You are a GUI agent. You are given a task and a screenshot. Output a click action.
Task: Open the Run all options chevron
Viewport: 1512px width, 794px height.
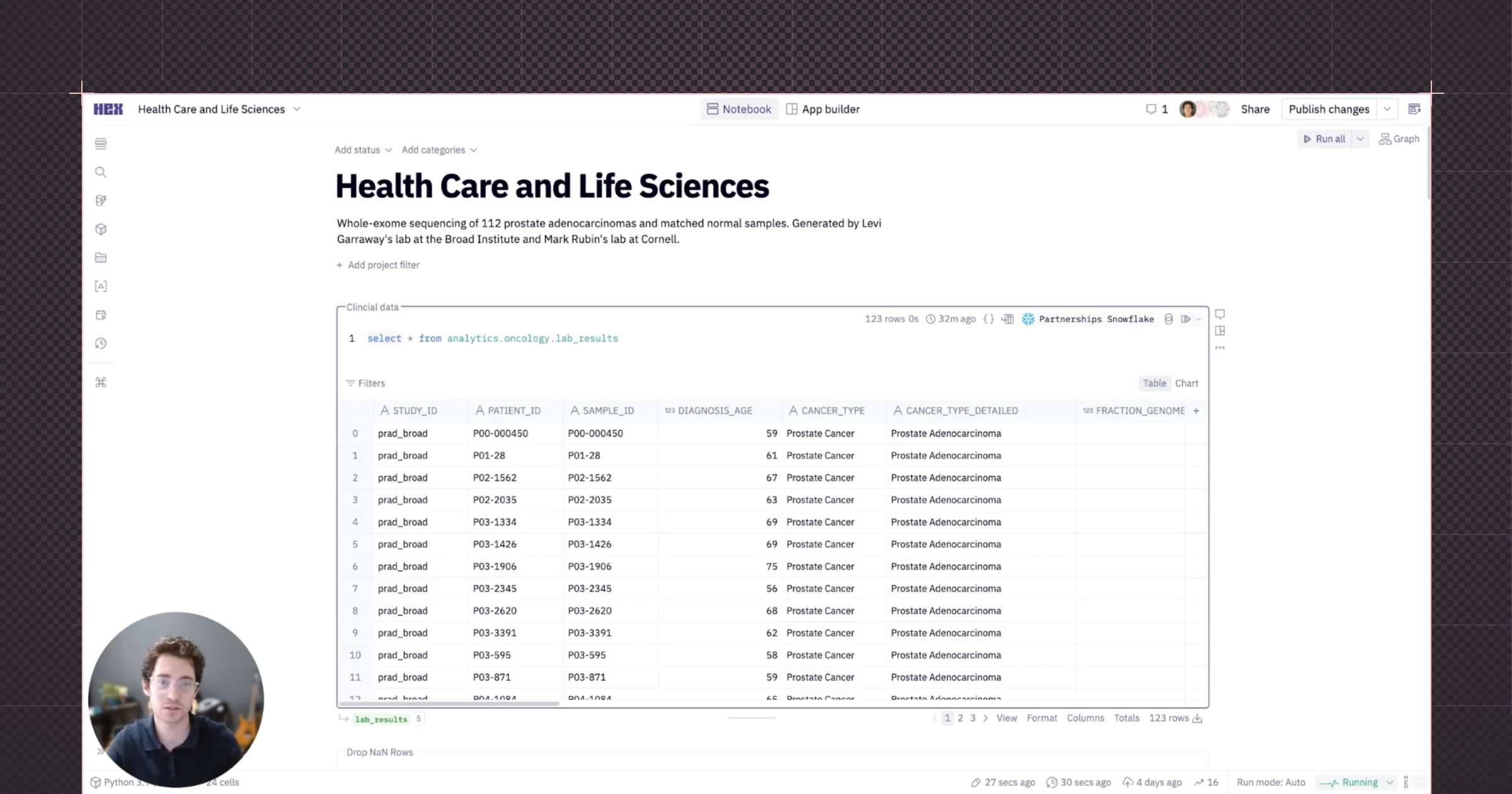(1360, 139)
